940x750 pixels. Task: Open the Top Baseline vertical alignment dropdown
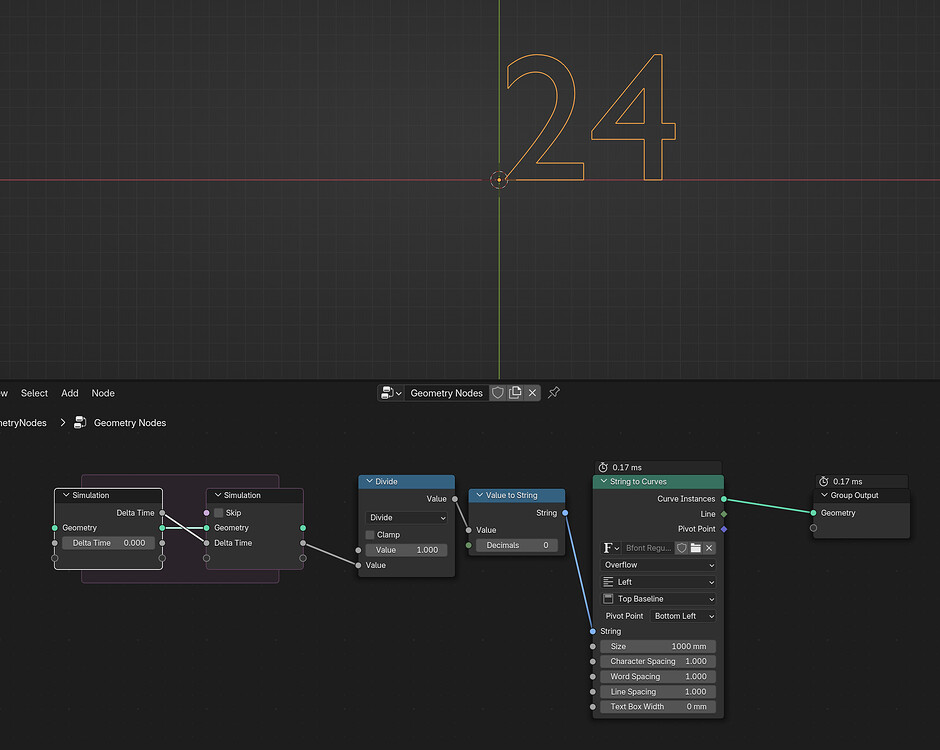coord(658,599)
